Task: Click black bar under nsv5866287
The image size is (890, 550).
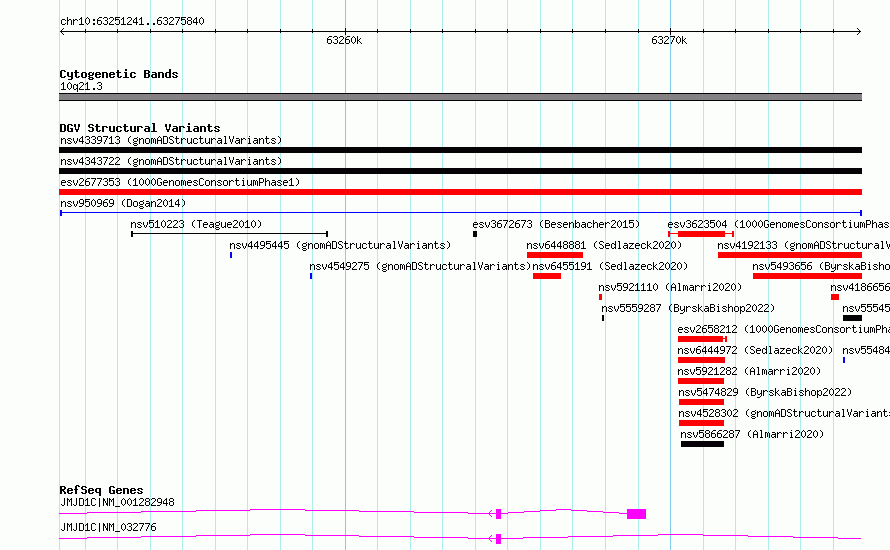Action: point(703,444)
